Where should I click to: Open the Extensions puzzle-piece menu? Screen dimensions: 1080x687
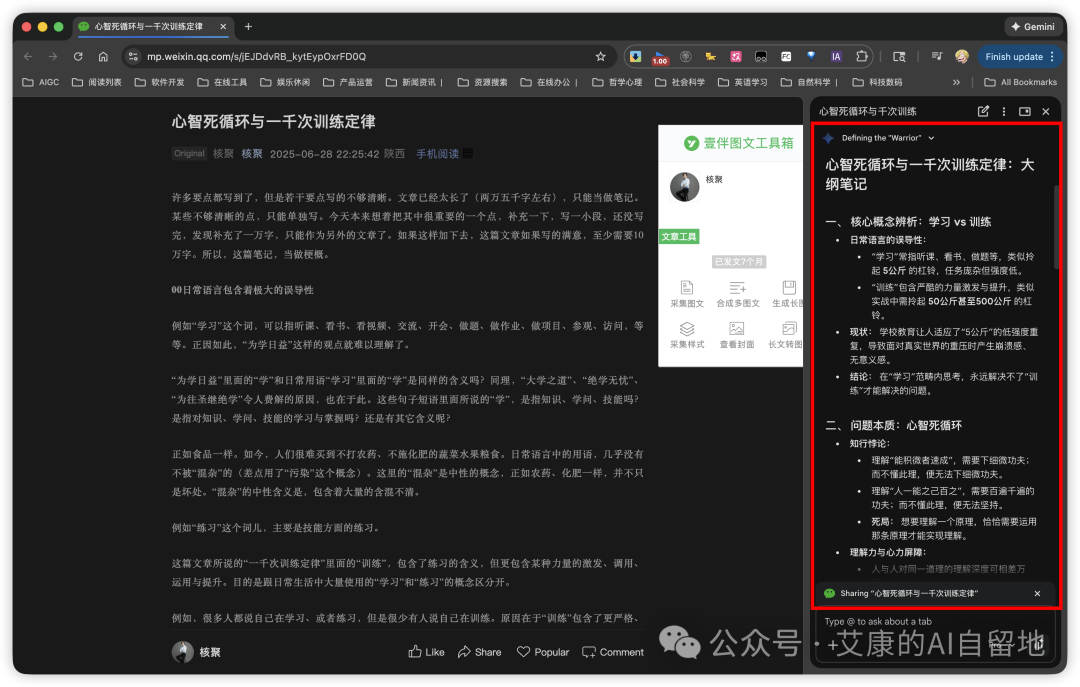point(861,57)
